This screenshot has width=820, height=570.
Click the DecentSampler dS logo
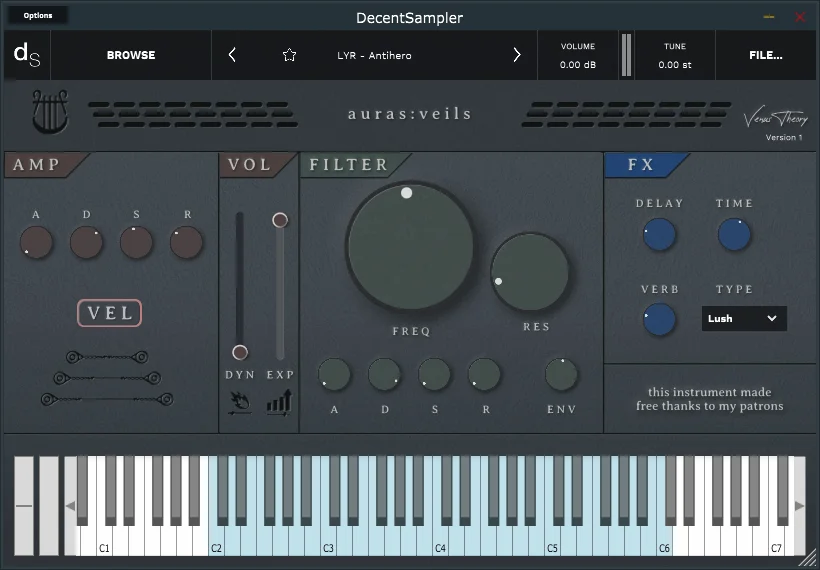[27, 55]
